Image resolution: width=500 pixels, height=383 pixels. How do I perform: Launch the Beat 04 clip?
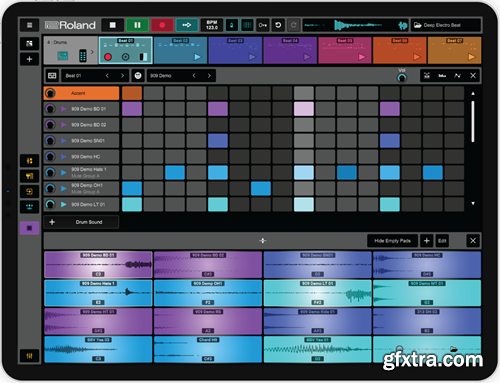coord(307,57)
